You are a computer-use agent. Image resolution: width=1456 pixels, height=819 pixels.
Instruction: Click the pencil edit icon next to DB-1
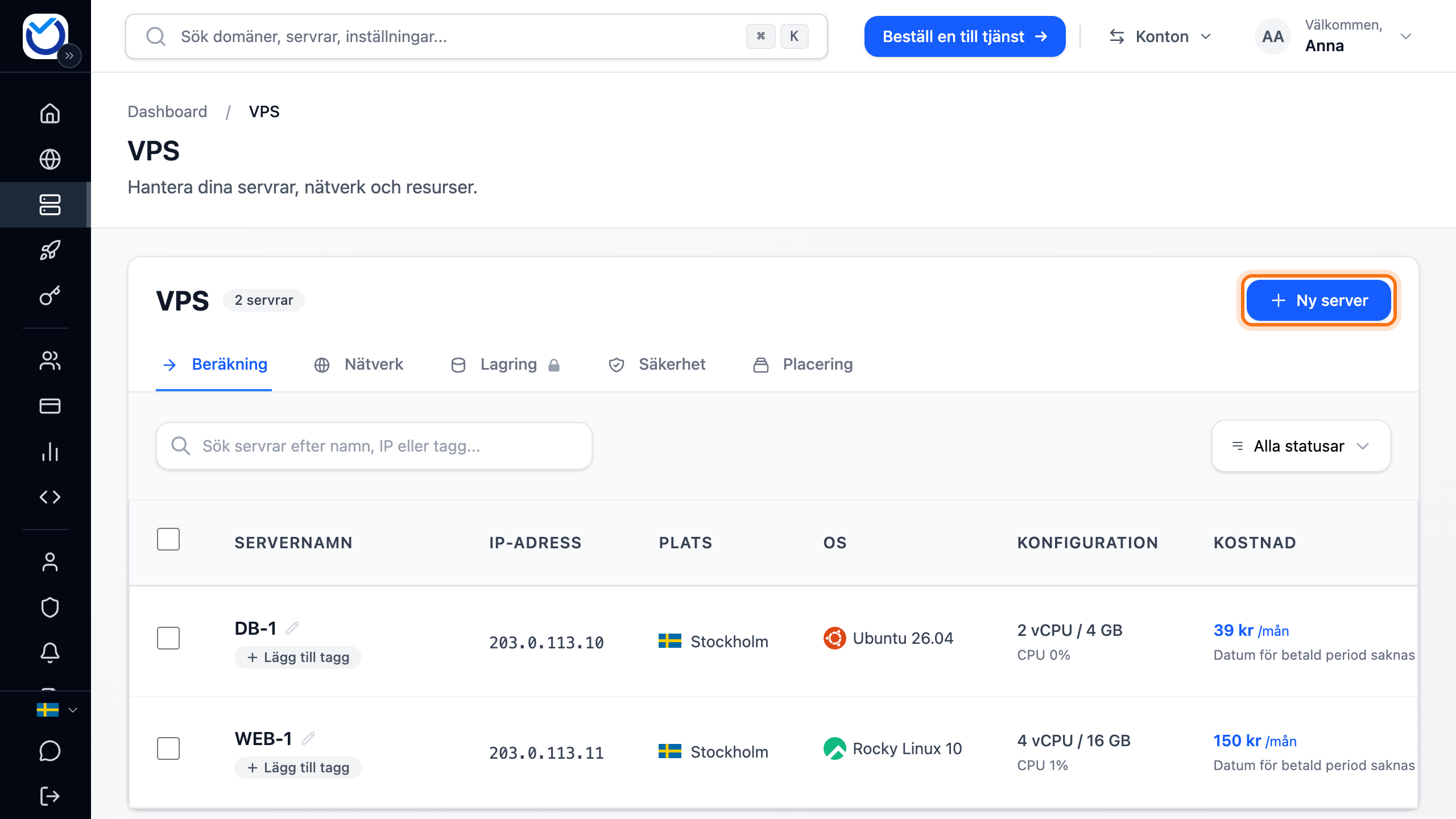[x=292, y=628]
